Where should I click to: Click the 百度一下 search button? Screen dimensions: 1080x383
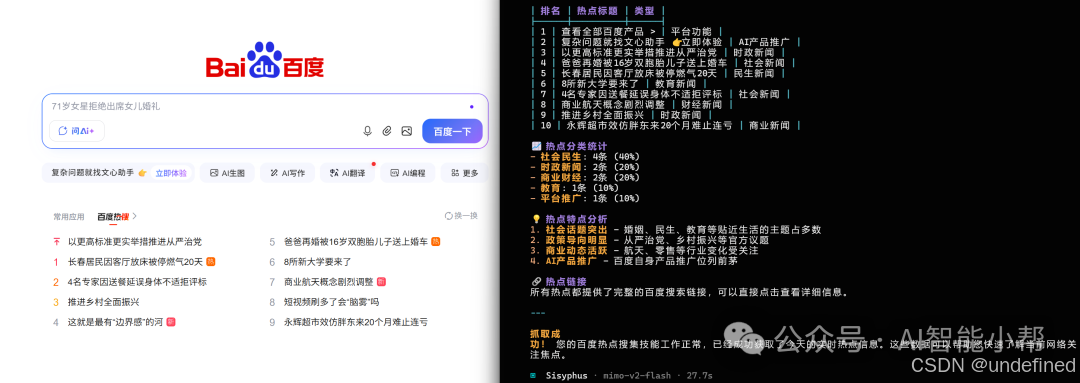452,131
